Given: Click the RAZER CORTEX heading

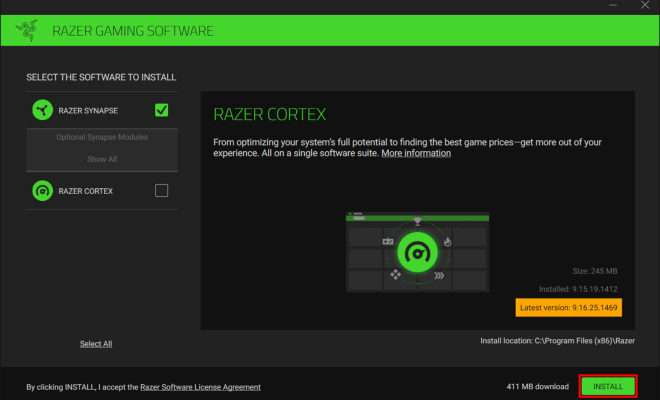Looking at the screenshot, I should coord(269,115).
